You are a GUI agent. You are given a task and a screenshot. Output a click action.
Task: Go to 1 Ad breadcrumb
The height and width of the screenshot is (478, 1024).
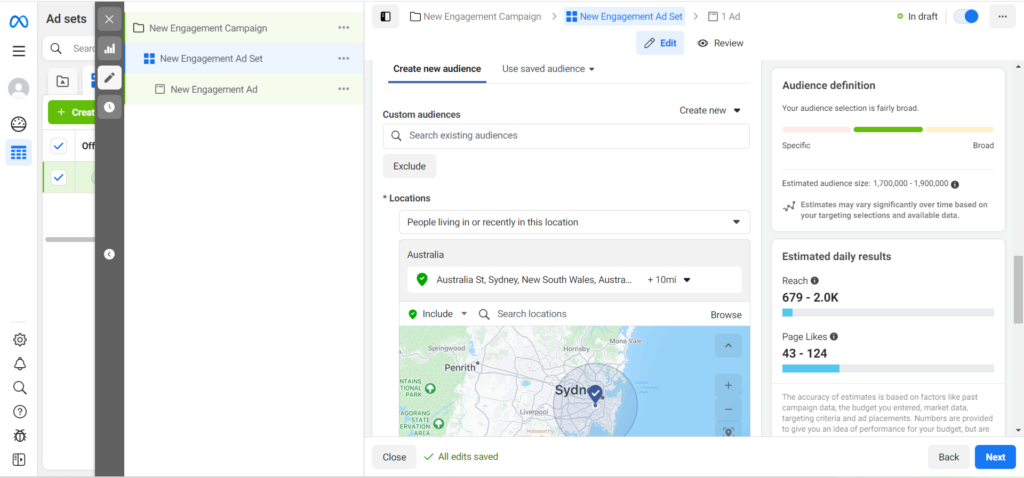(x=724, y=16)
